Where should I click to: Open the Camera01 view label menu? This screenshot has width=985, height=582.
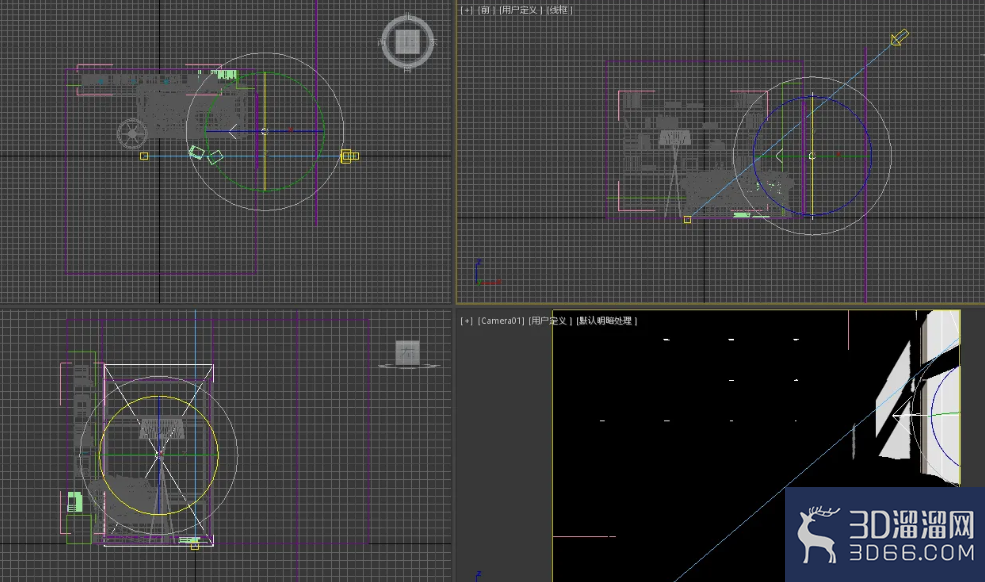coord(501,321)
